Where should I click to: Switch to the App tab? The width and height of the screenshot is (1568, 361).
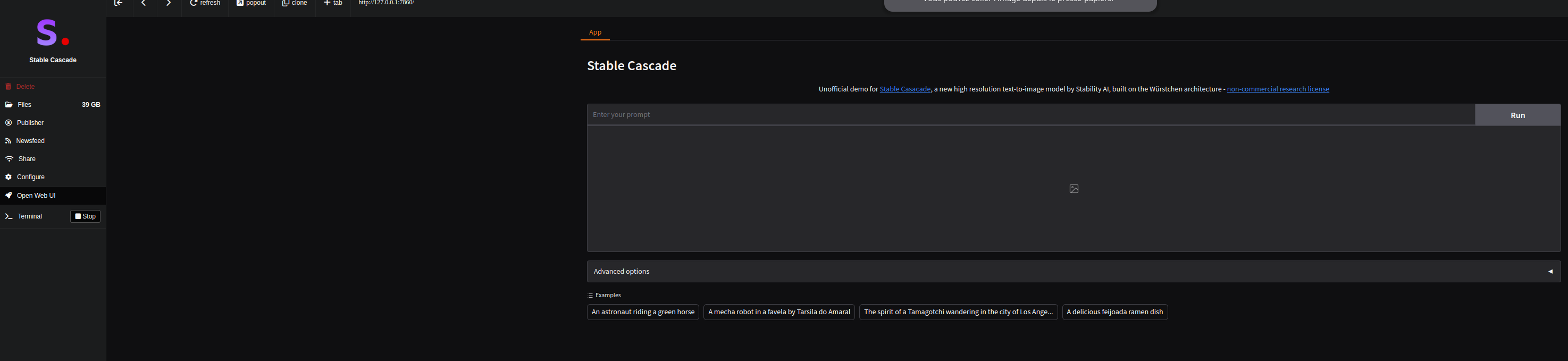(x=594, y=32)
